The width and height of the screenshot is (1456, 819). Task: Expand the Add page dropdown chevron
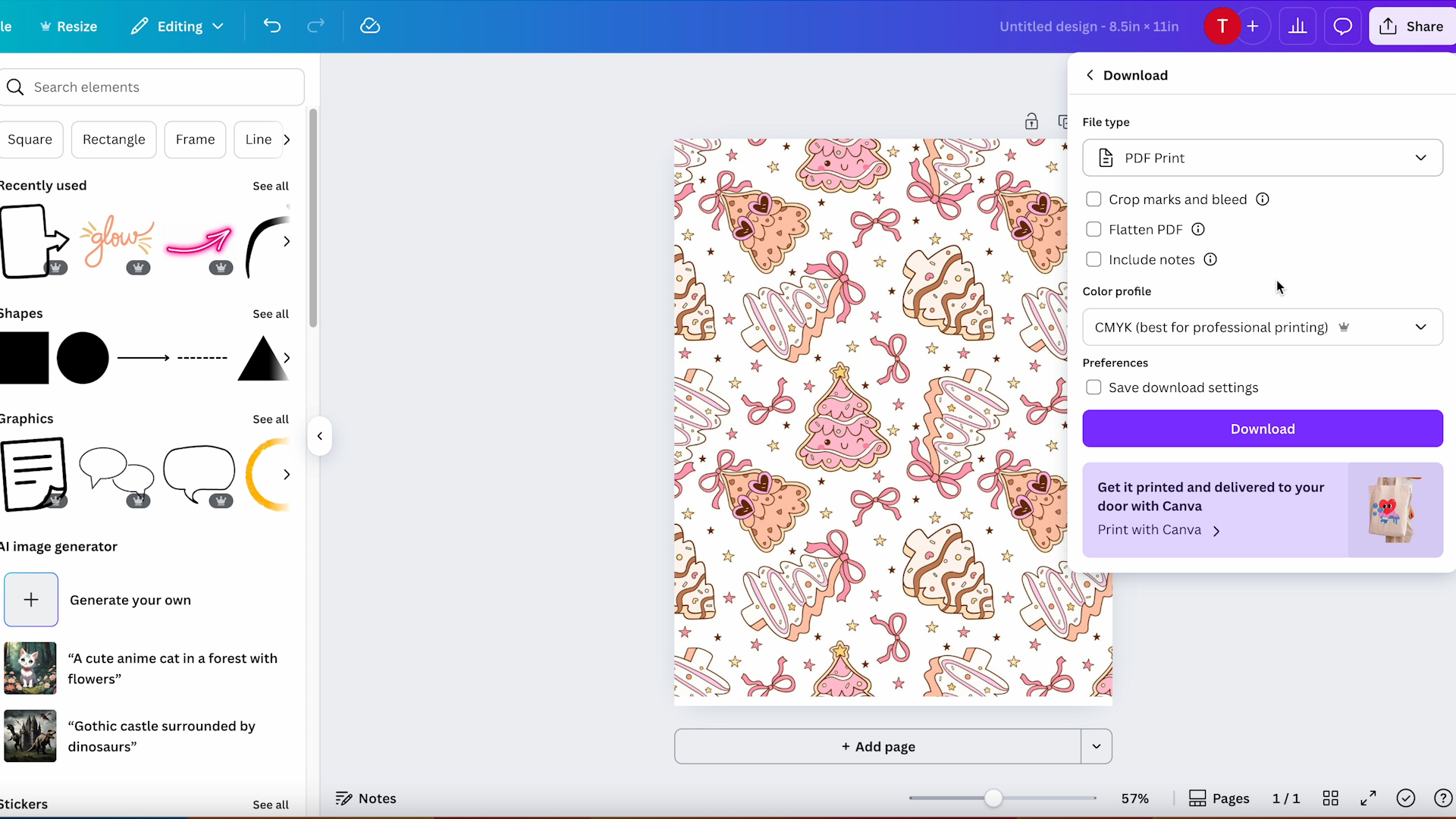pyautogui.click(x=1095, y=746)
